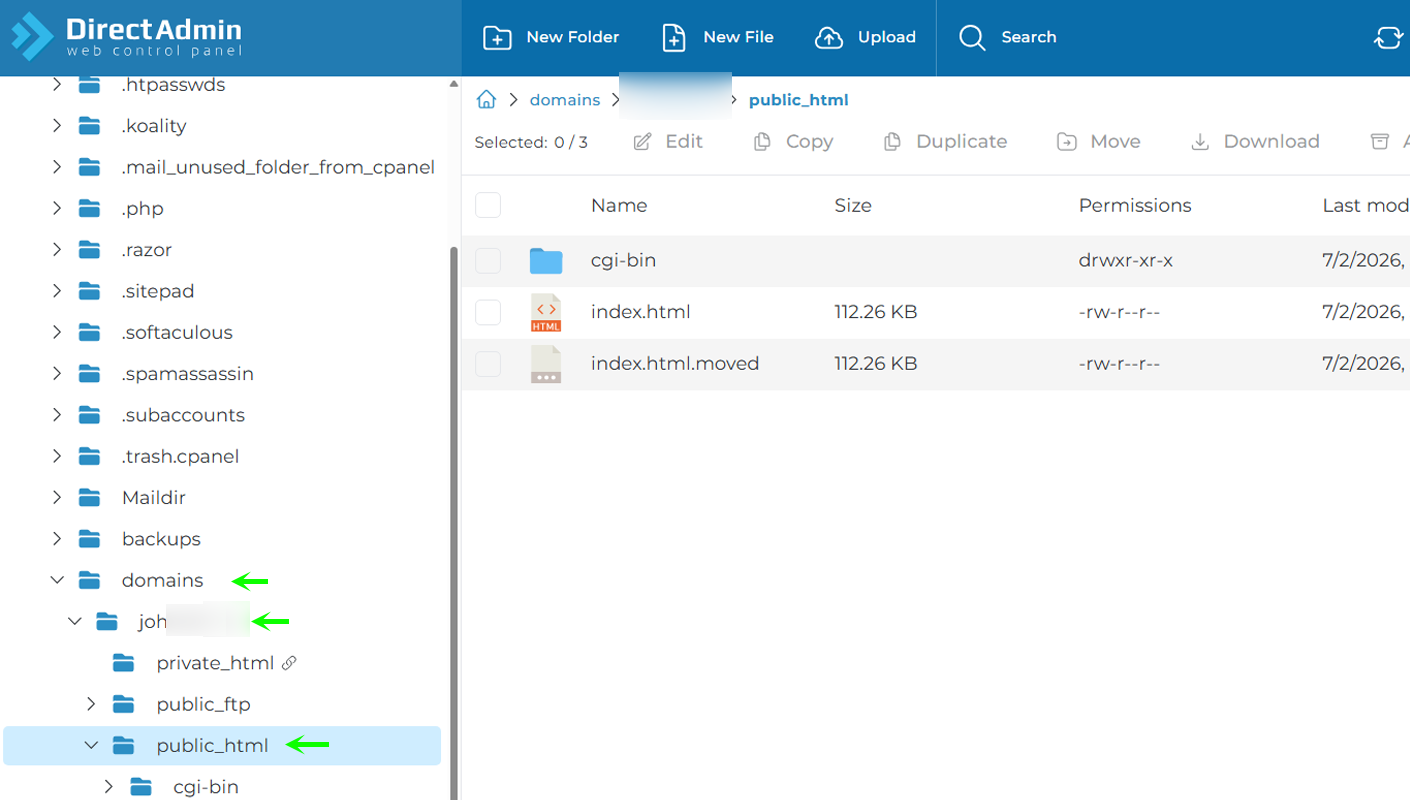The image size is (1410, 800).
Task: Click the .trash.cpanel folder icon
Action: [90, 456]
